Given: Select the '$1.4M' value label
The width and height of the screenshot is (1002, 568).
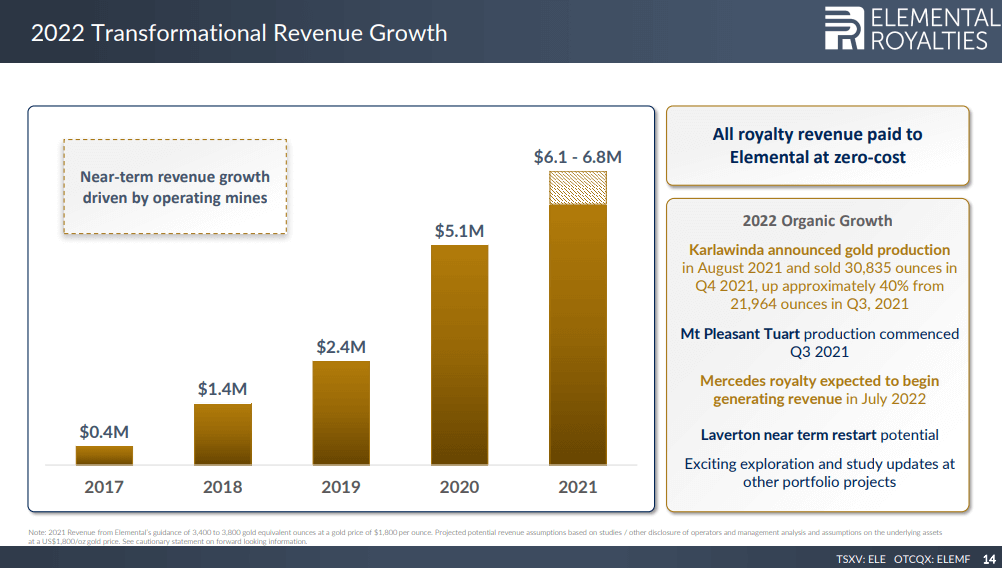Looking at the screenshot, I should click(x=222, y=388).
